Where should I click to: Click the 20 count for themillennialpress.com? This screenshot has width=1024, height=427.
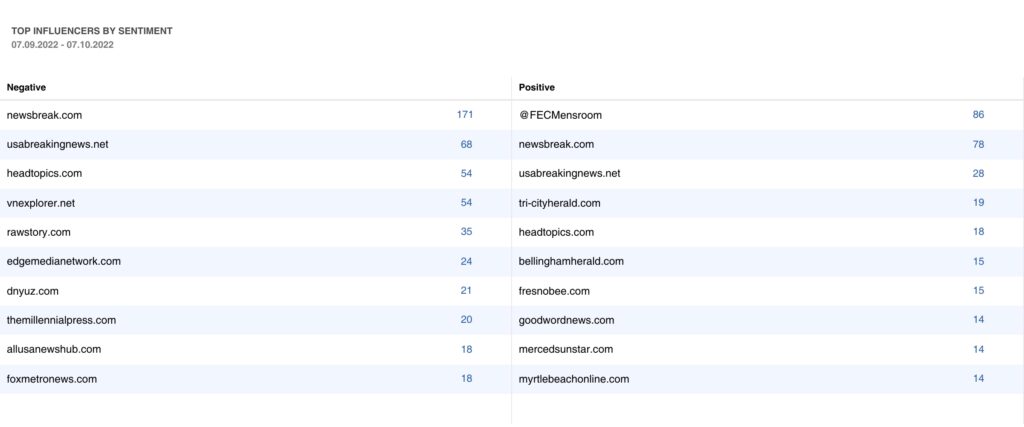click(x=466, y=320)
